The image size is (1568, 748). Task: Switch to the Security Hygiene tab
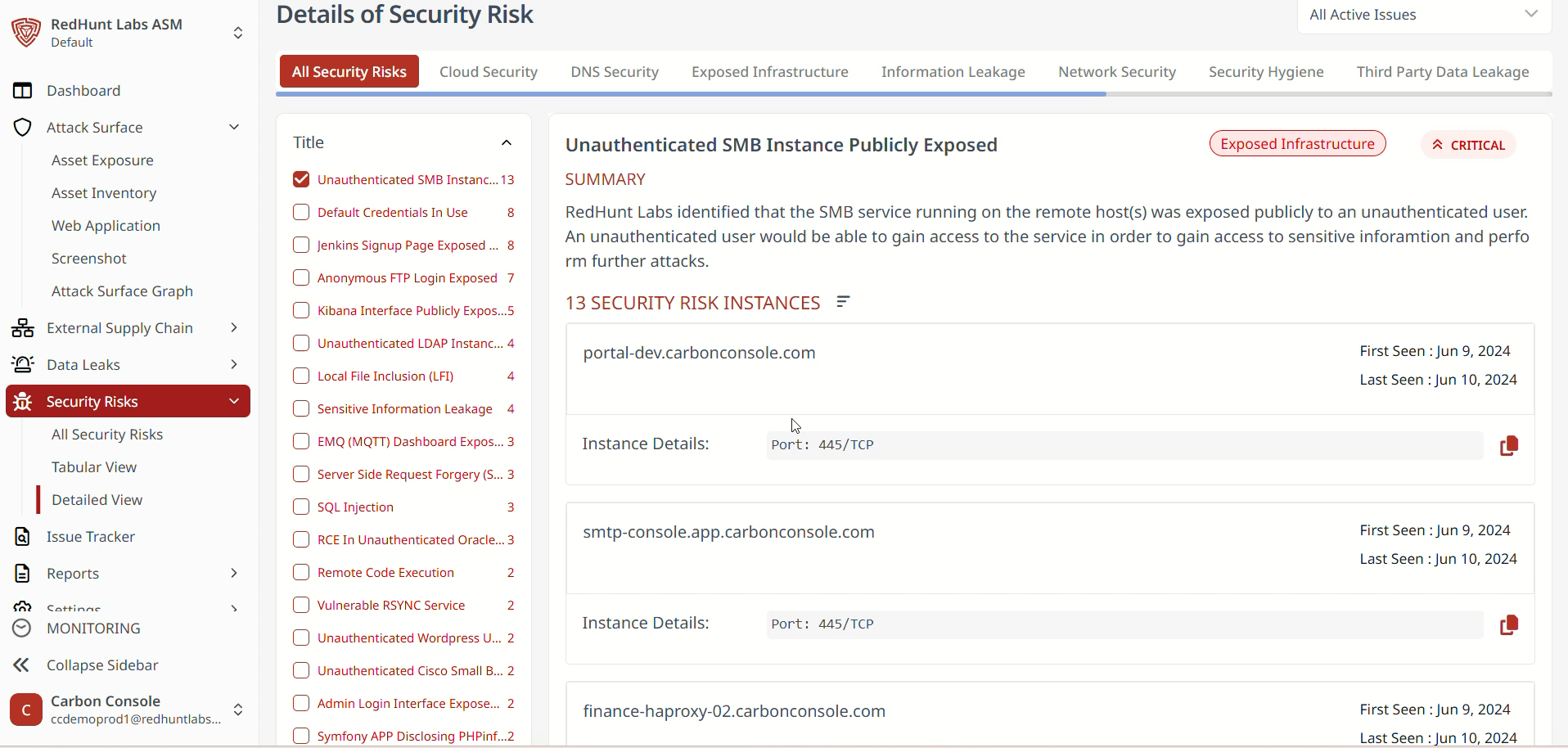[x=1266, y=72]
